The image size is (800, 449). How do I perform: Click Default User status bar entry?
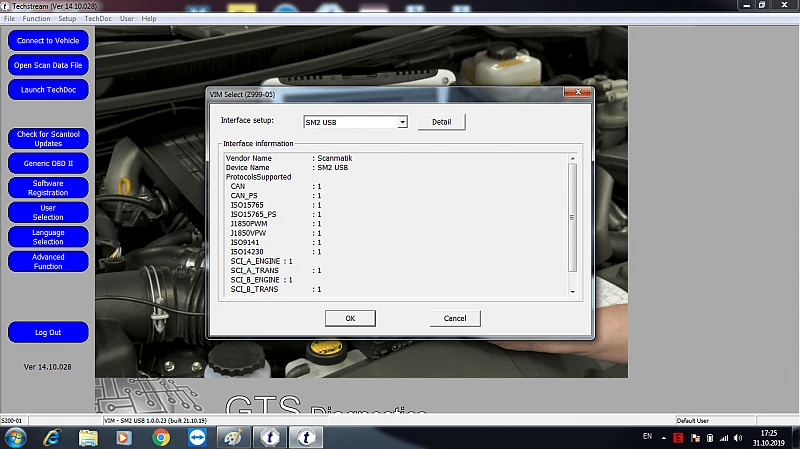[692, 420]
